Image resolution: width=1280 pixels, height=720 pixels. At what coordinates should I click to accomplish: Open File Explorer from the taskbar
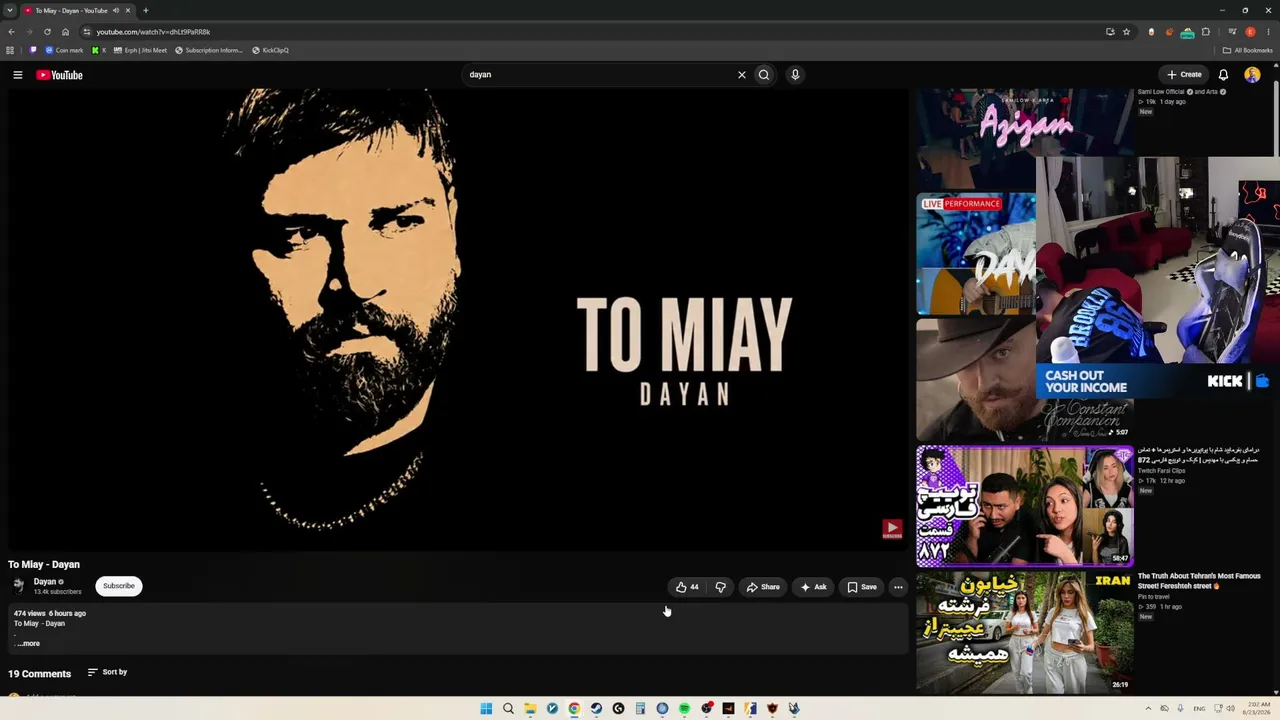coord(530,708)
